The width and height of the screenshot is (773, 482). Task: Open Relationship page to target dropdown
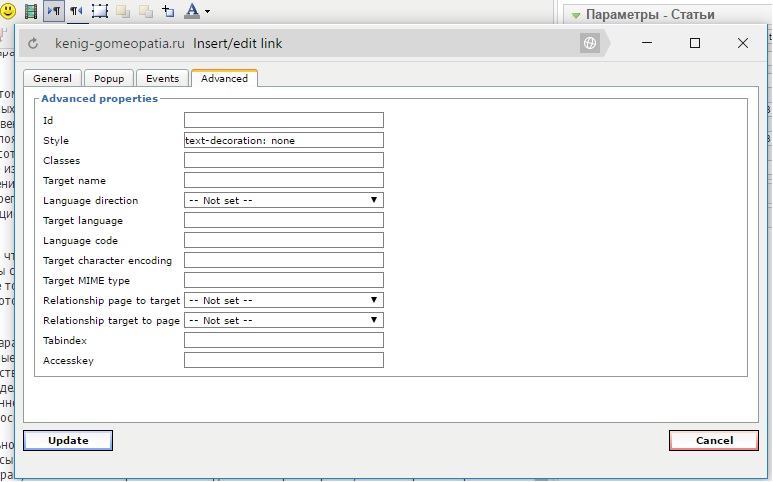[x=283, y=300]
